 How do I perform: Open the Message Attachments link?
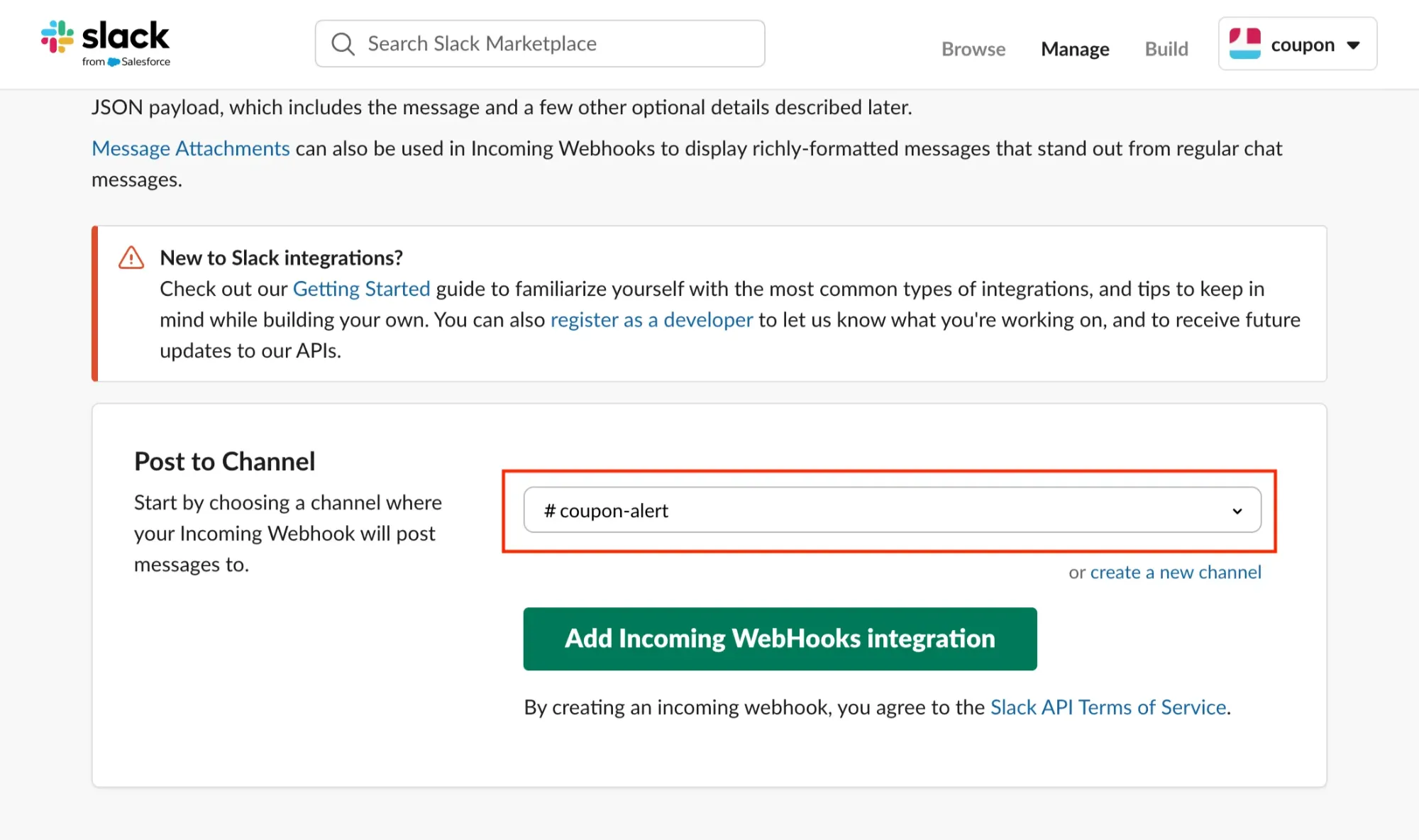pos(191,148)
